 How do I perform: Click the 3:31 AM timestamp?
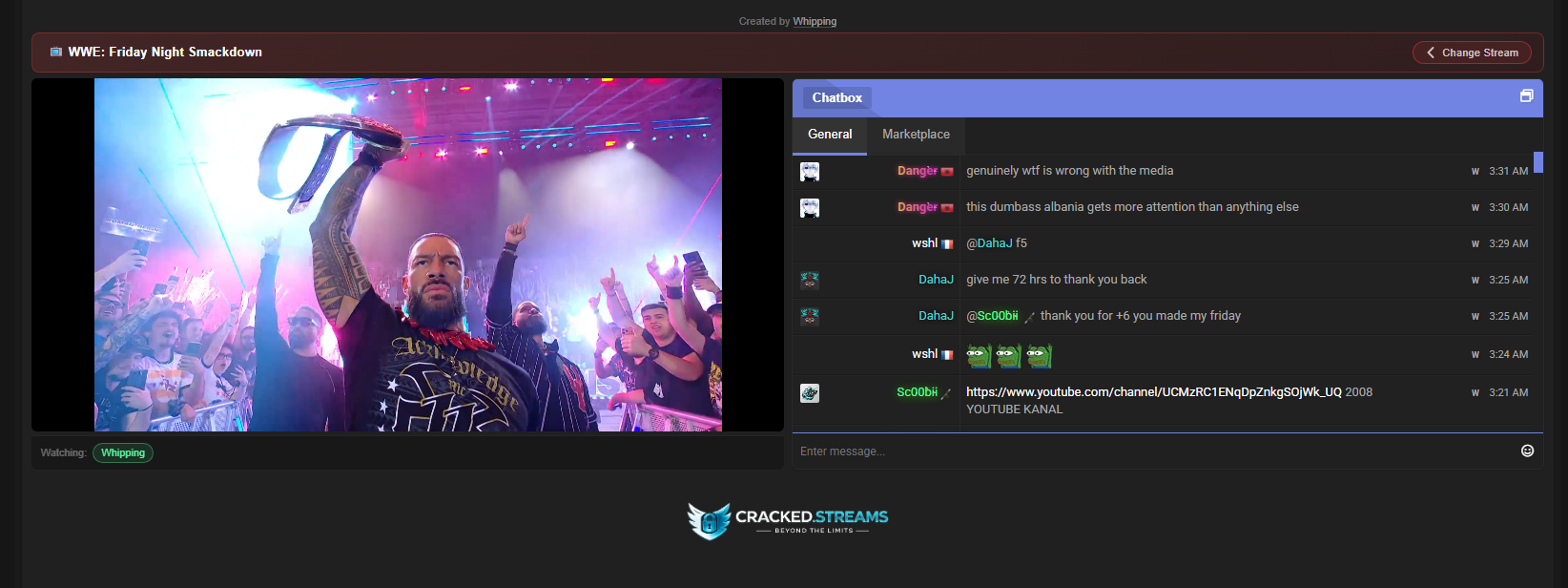[x=1508, y=172]
